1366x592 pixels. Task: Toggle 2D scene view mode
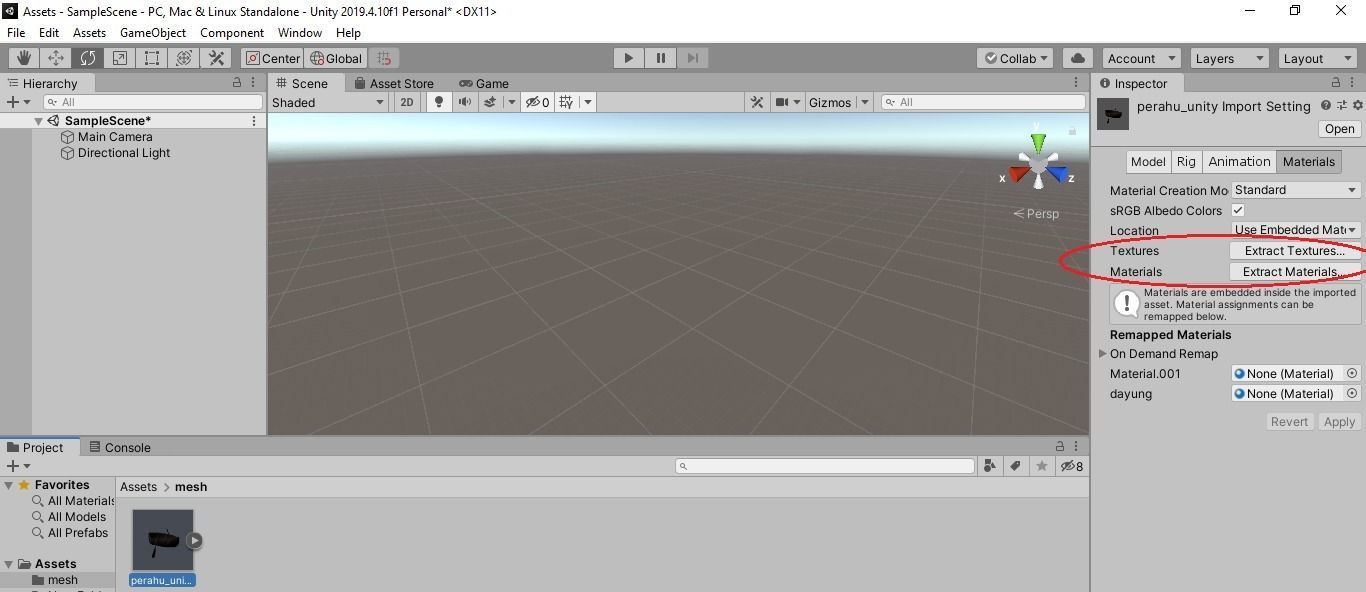406,102
